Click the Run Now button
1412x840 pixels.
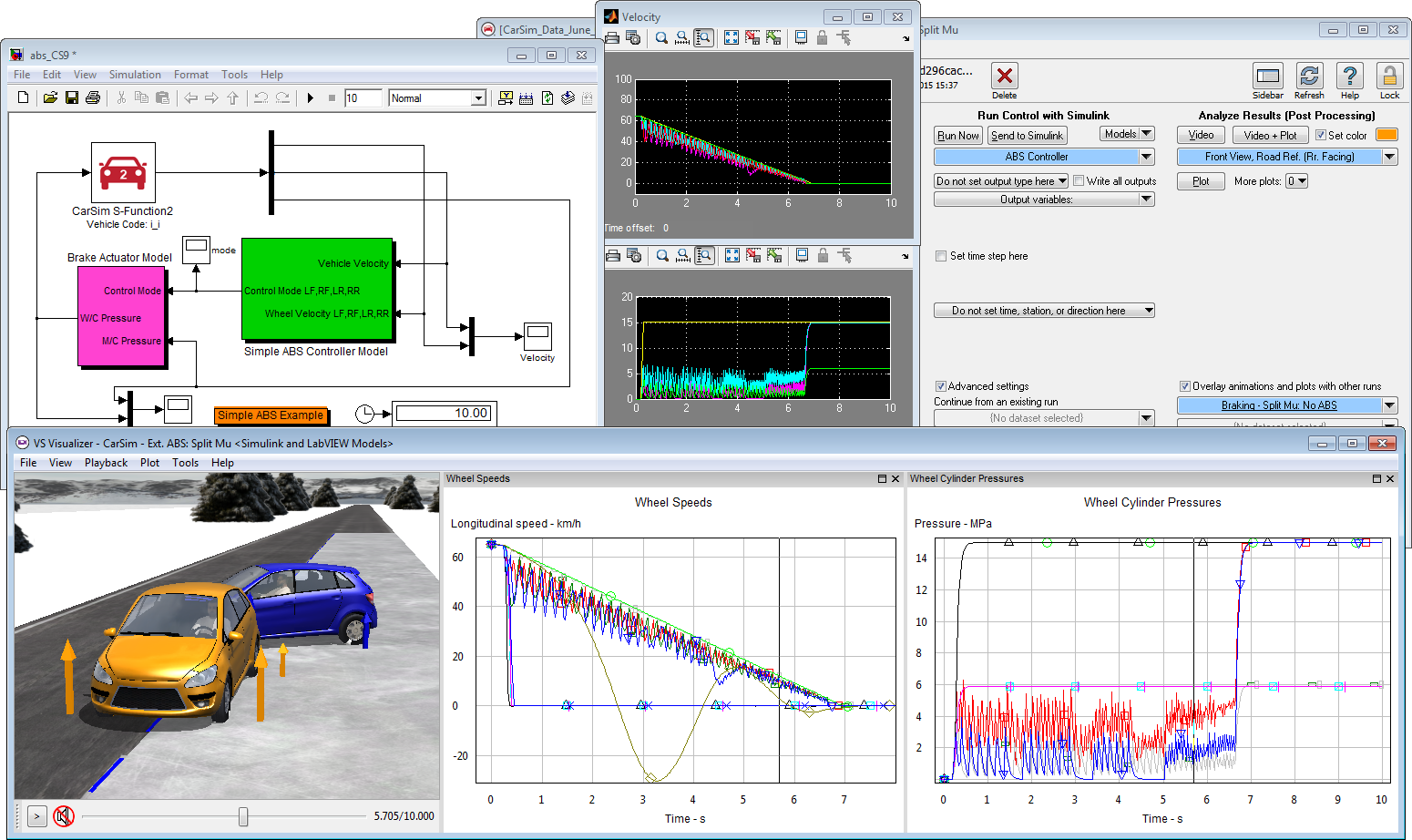coord(957,136)
